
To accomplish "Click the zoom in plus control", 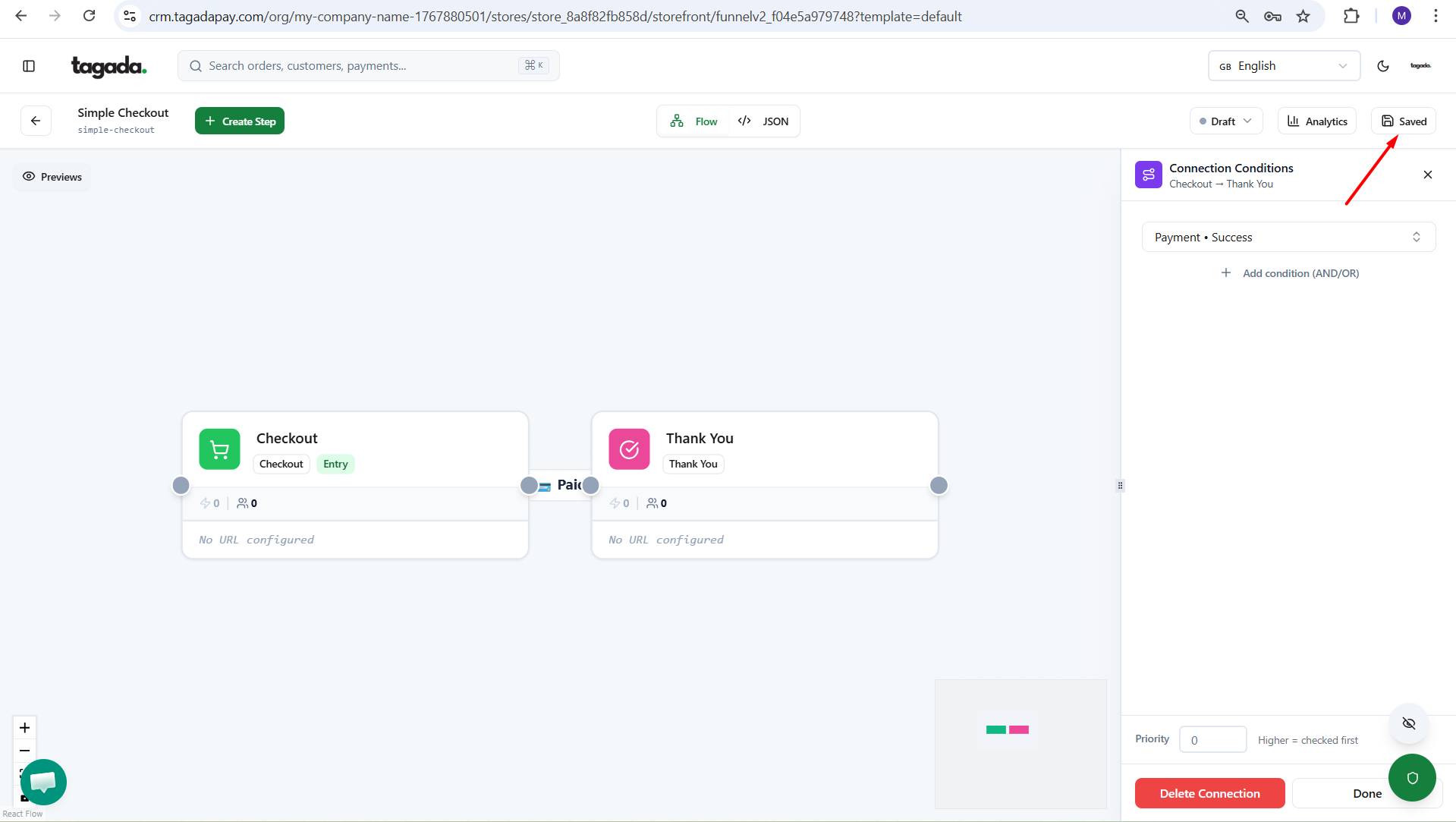I will pos(24,728).
